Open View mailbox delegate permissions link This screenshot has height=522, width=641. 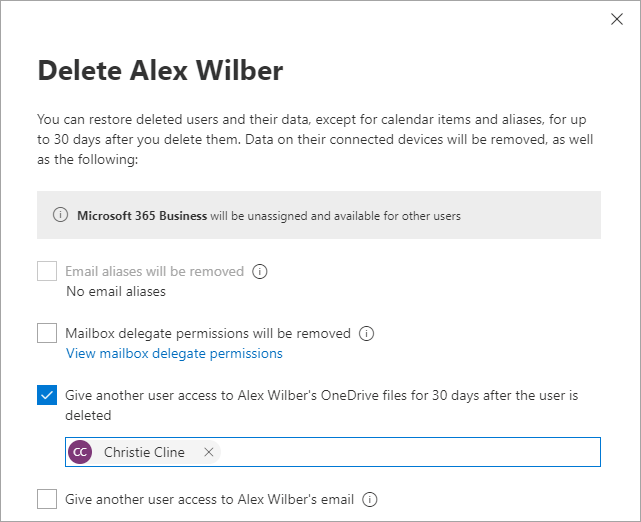174,353
